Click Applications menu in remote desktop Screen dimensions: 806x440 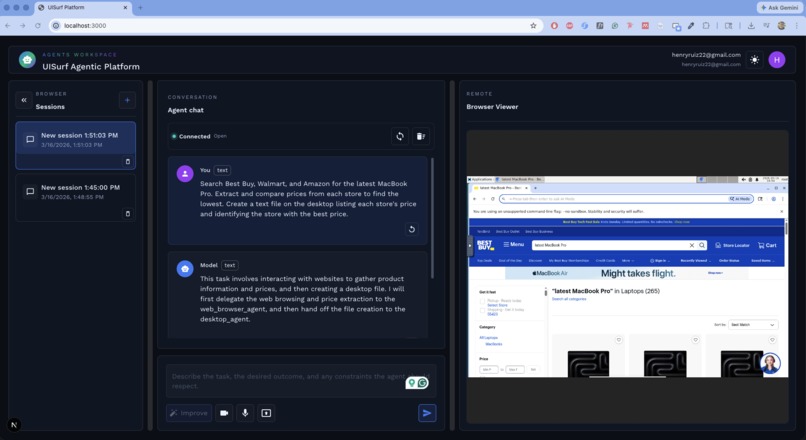(x=480, y=179)
